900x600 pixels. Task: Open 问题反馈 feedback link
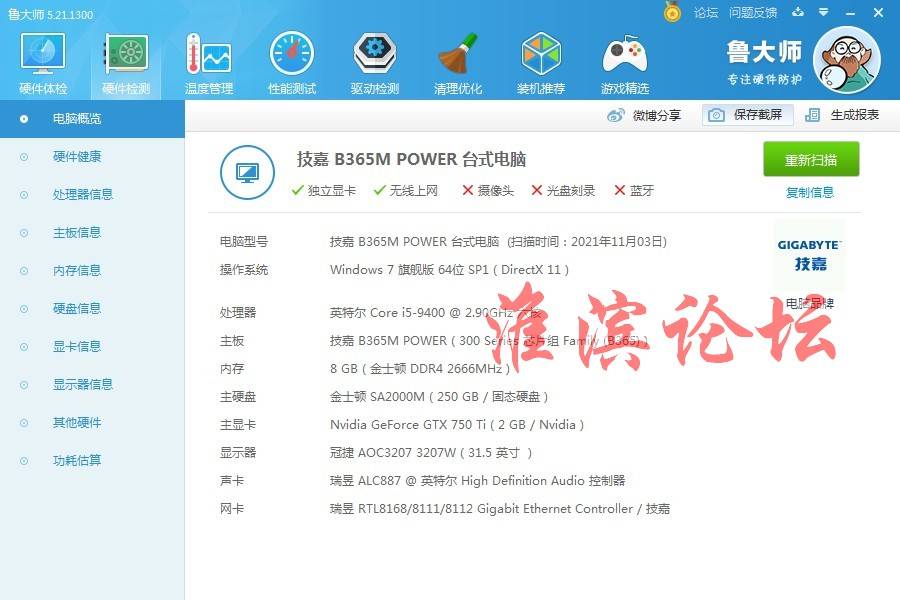(753, 13)
